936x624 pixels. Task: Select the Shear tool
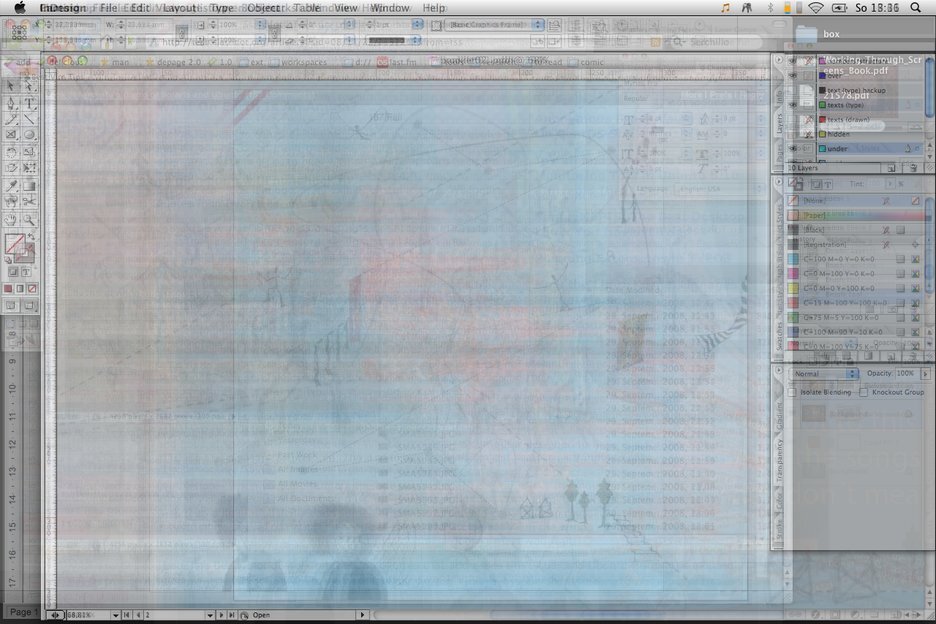click(x=11, y=168)
